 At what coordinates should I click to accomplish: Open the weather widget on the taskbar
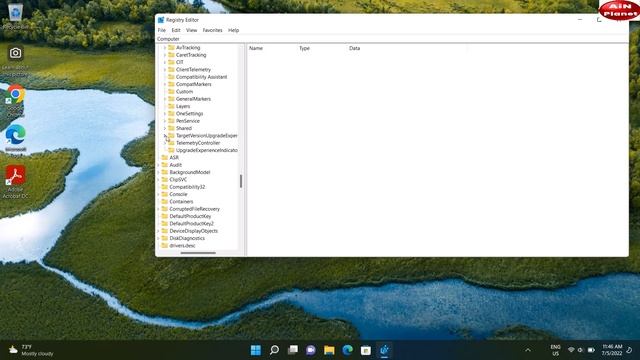point(31,350)
